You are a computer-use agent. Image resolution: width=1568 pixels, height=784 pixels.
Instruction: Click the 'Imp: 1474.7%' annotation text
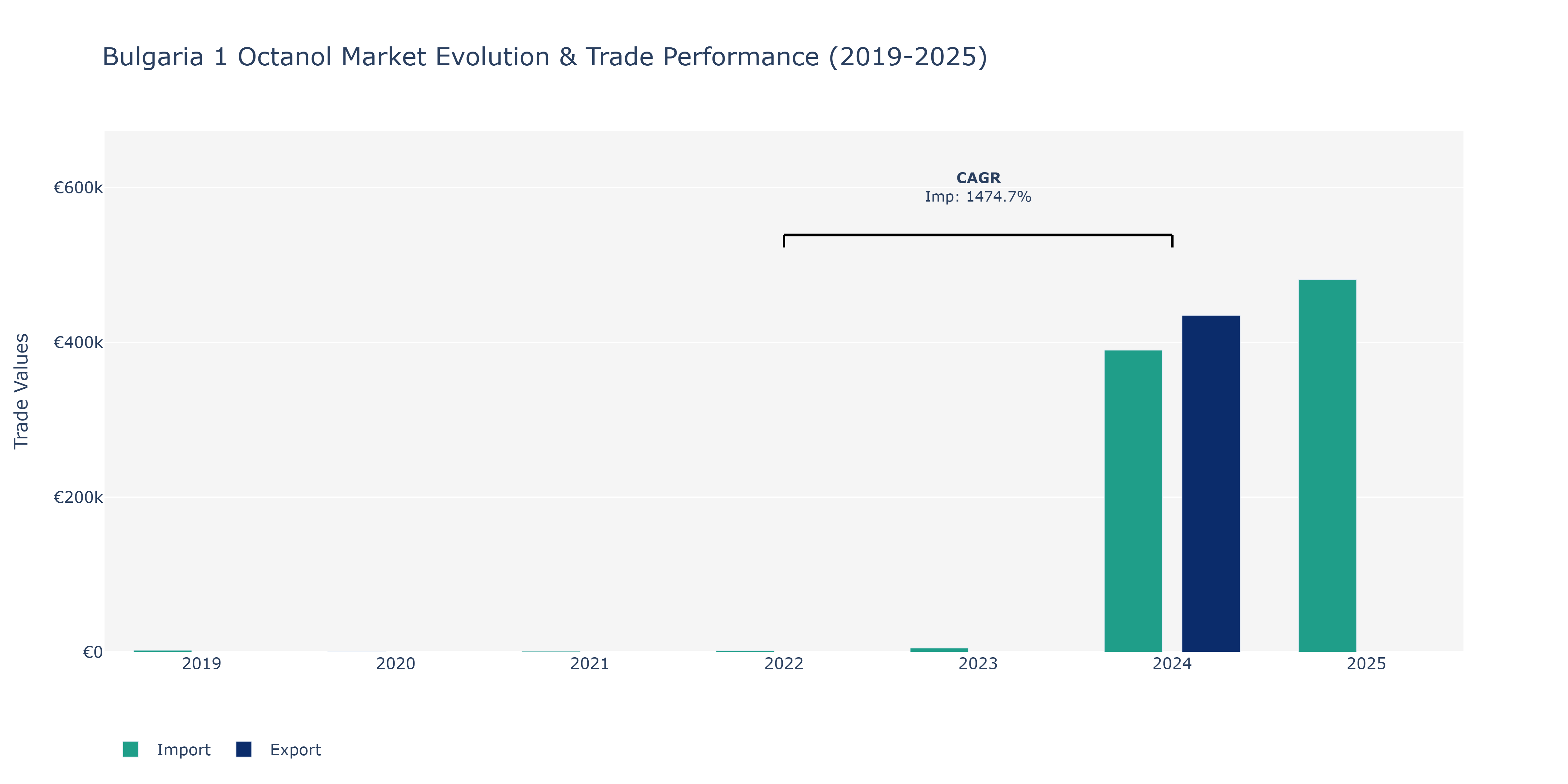[978, 197]
